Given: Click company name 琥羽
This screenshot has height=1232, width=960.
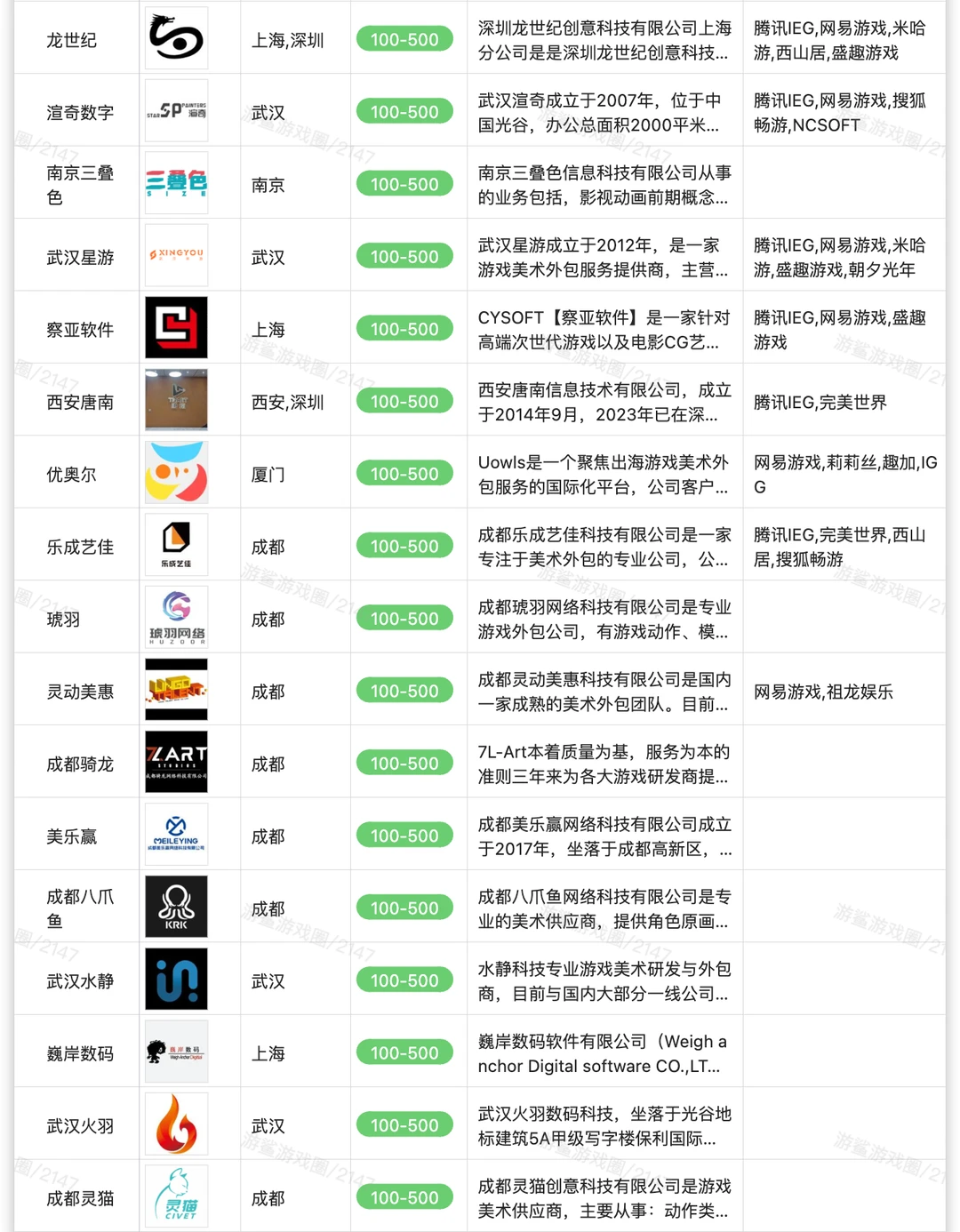Looking at the screenshot, I should click(x=63, y=620).
